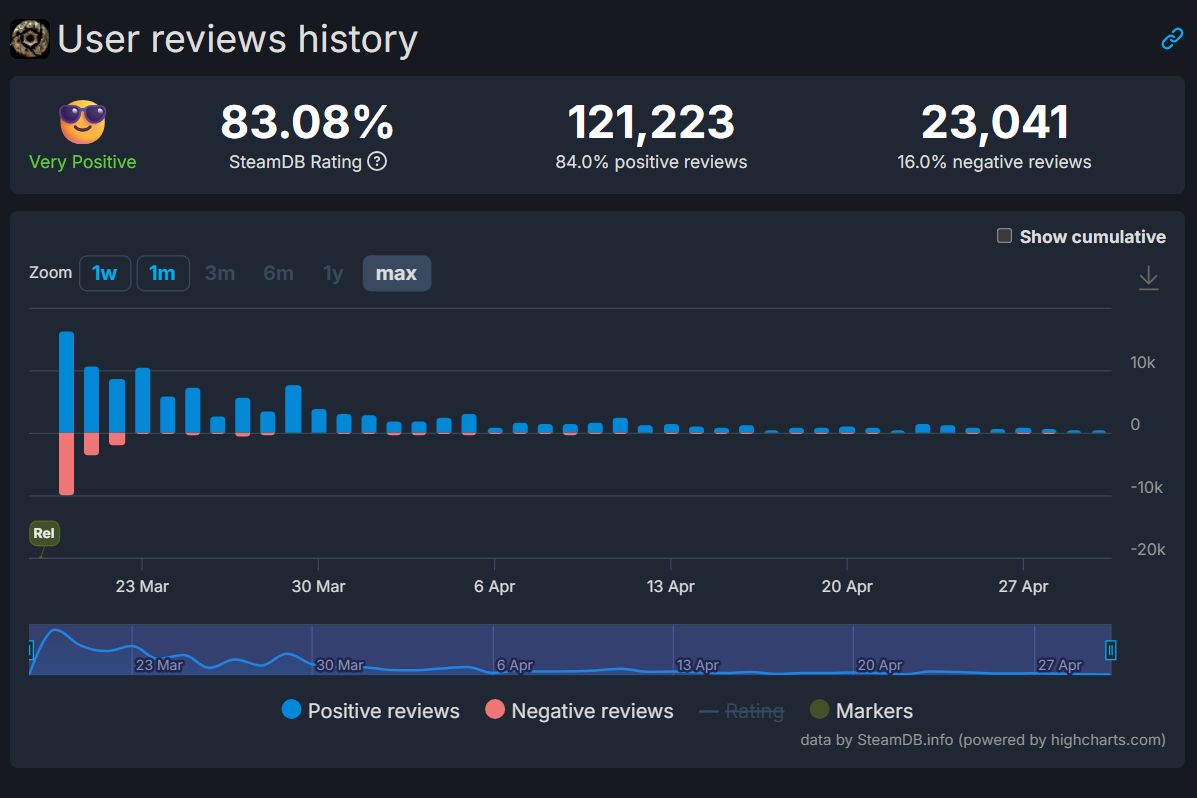Screen dimensions: 1197x798
Task: Enable the Show cumulative checkbox
Action: [x=1004, y=236]
